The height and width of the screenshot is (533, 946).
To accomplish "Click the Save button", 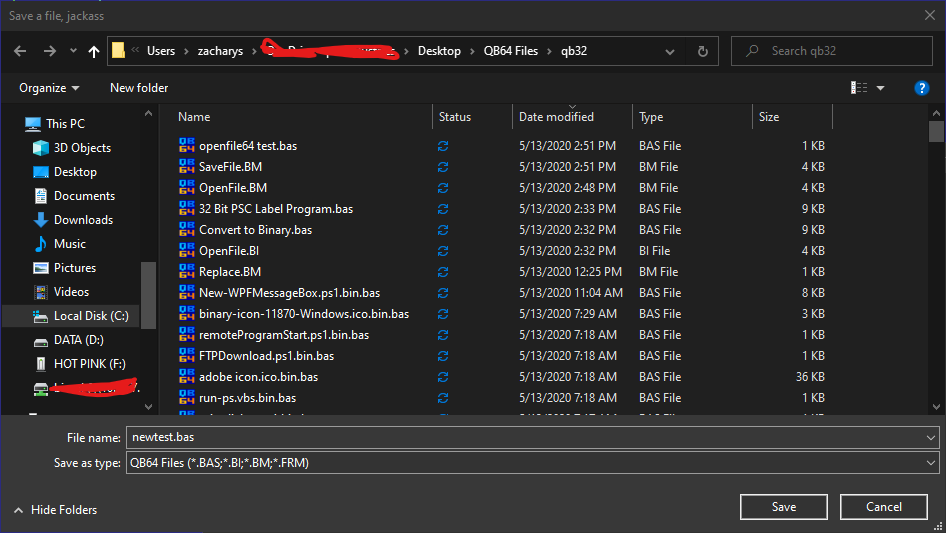I will [783, 507].
